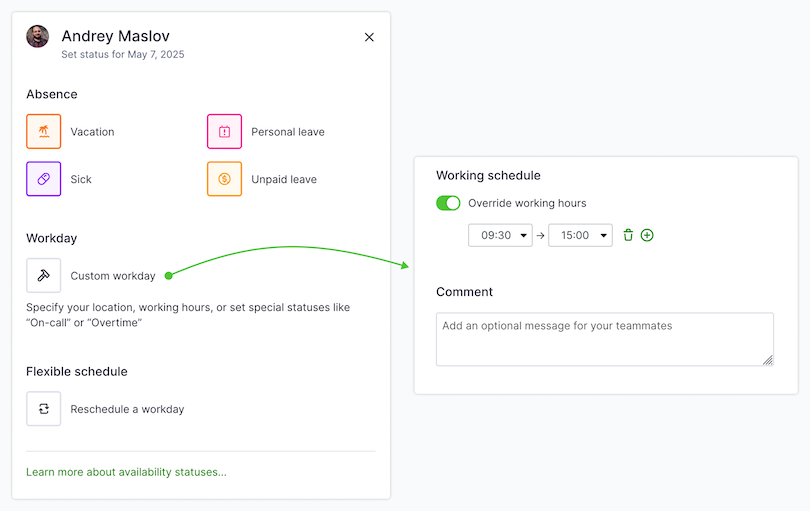Viewport: 810px width, 511px height.
Task: Click Andrey Maslov's avatar photo
Action: tap(38, 37)
